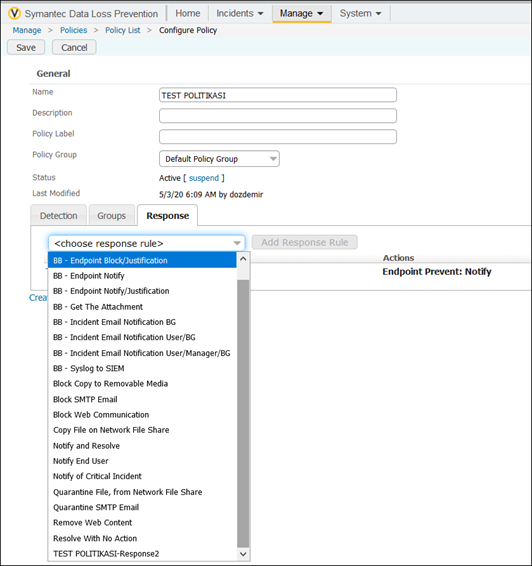Screen dimensions: 532x566
Task: Open the Incidents dropdown menu
Action: tap(240, 13)
